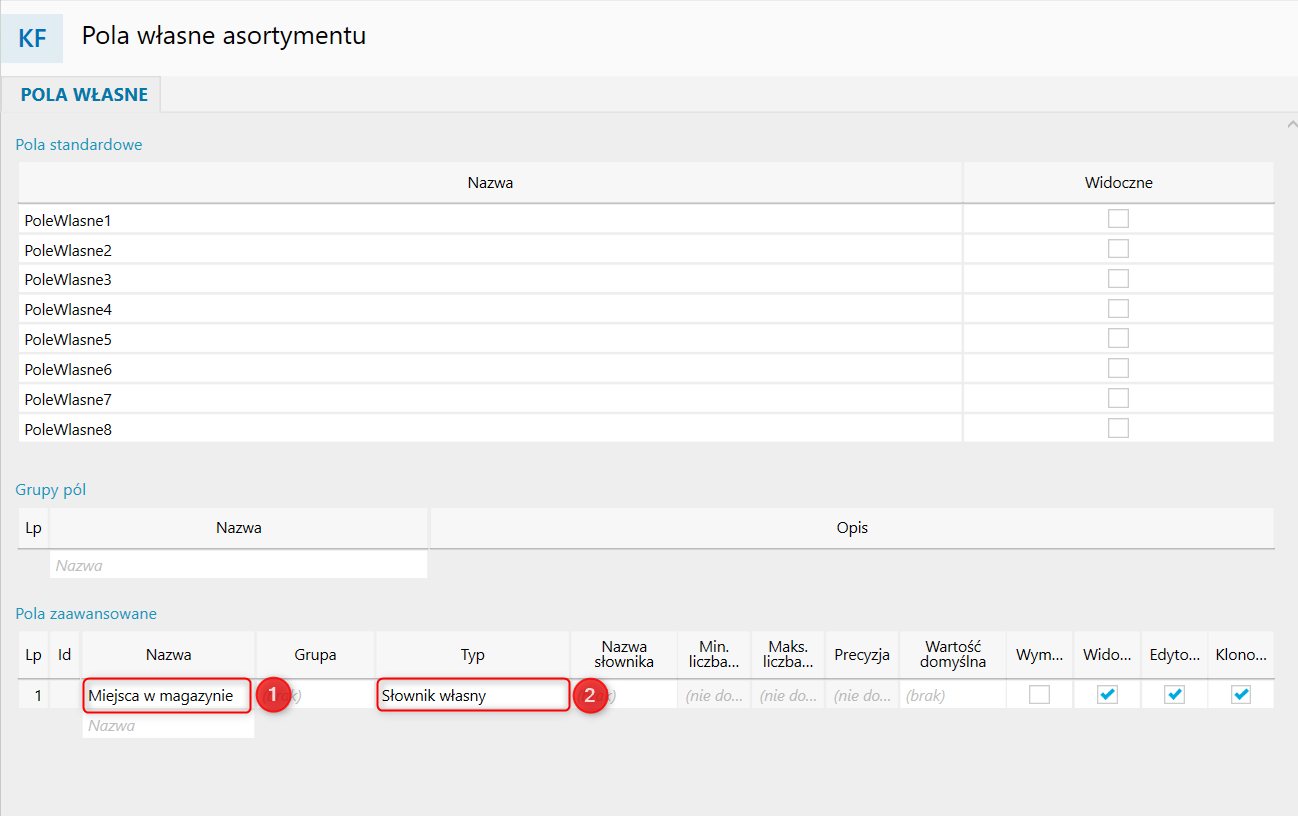
Task: Tick Widoczne checkbox for PoleWlasne4
Action: pos(1118,309)
